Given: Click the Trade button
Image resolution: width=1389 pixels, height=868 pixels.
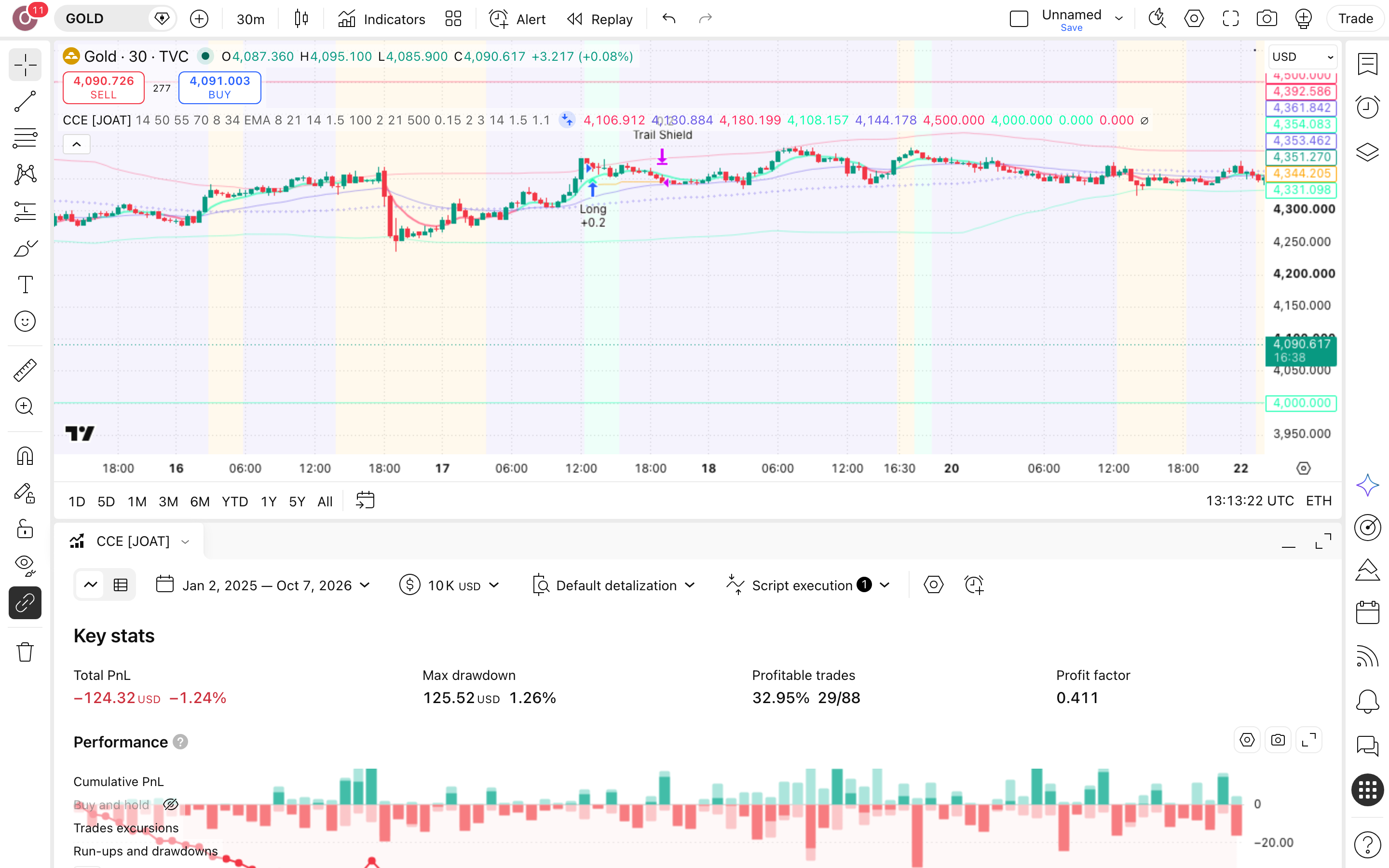Looking at the screenshot, I should (x=1356, y=19).
